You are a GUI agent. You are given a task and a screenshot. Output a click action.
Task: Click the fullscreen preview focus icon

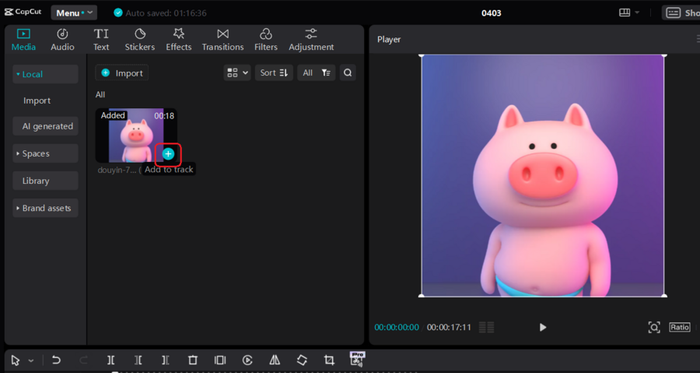(x=654, y=327)
